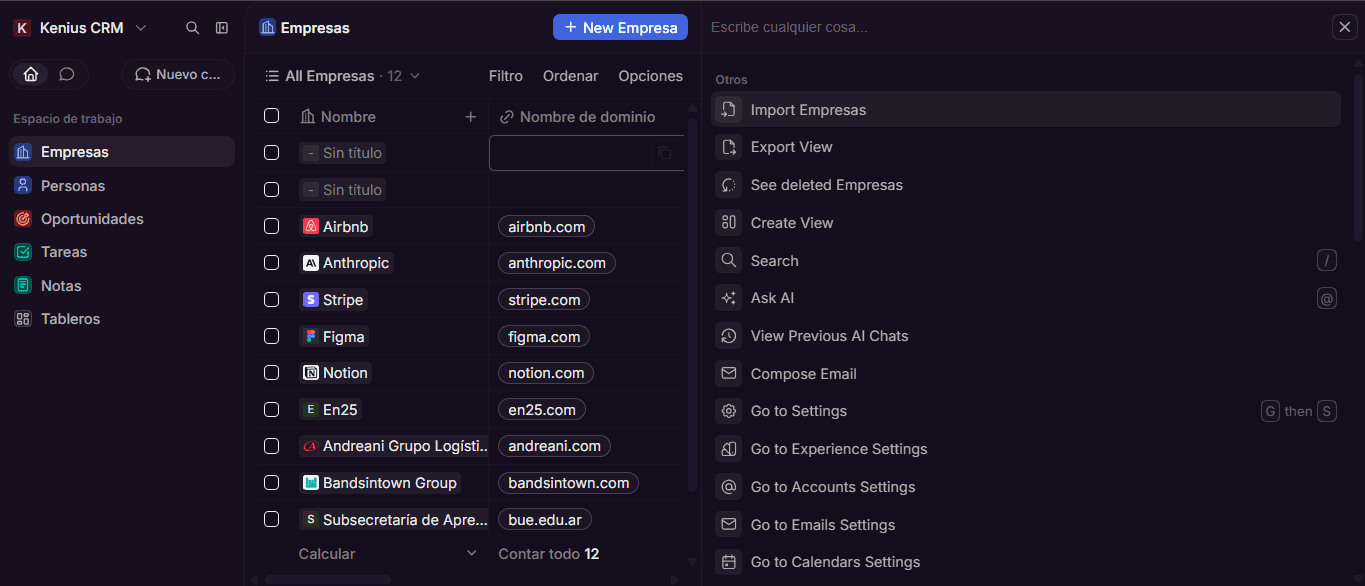Open the Contar todo calculation menu

[x=549, y=554]
